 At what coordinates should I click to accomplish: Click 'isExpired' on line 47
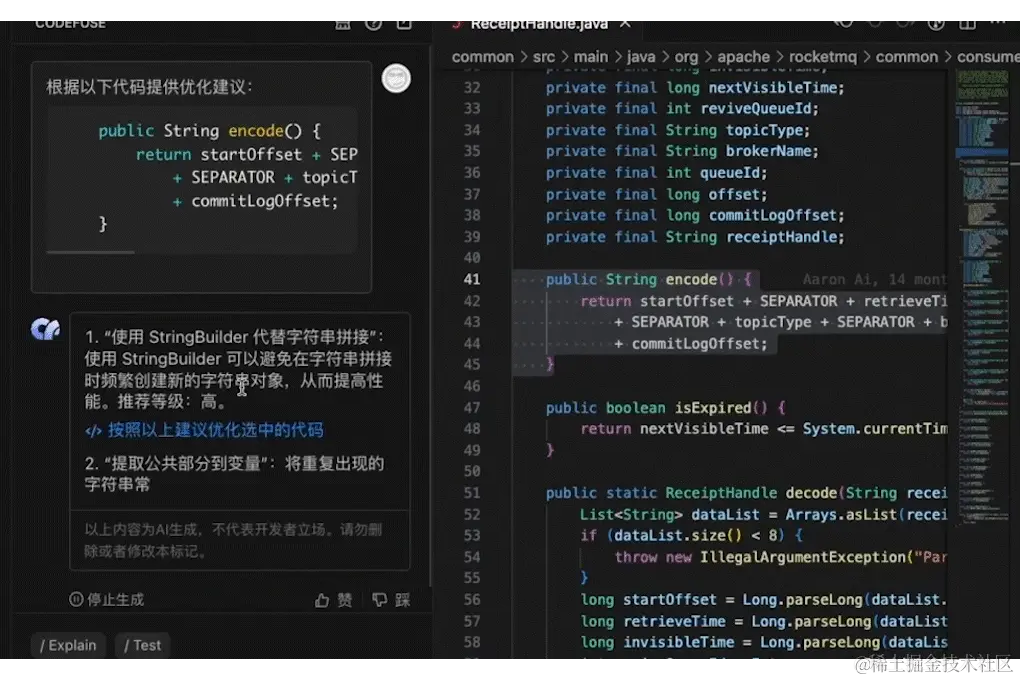tap(713, 407)
